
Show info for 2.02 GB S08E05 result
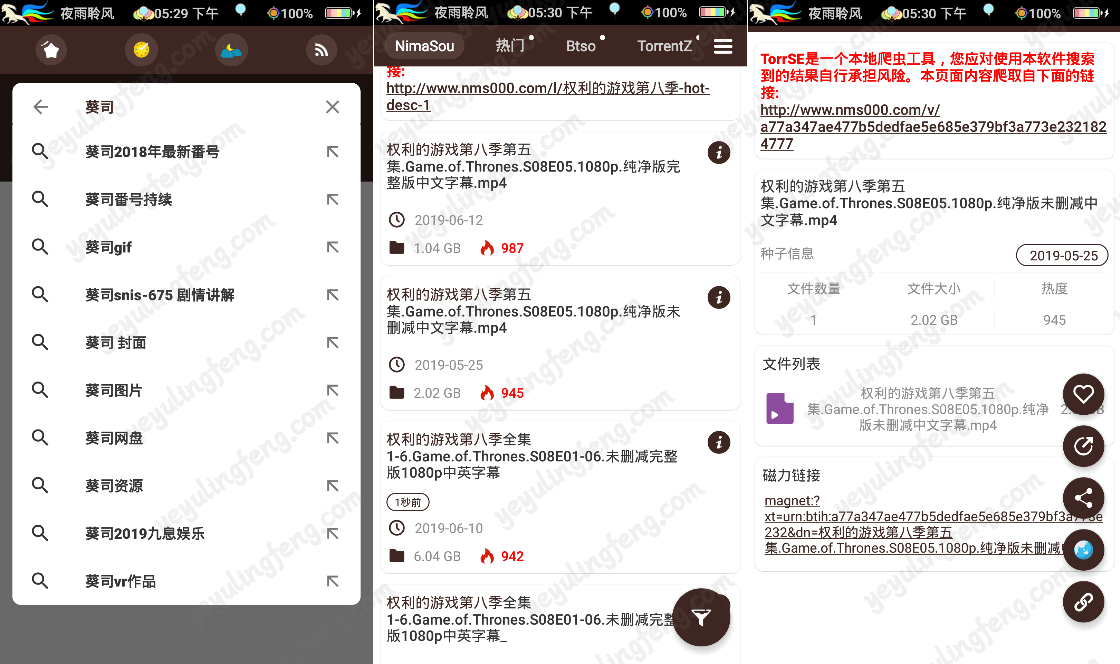[x=719, y=297]
